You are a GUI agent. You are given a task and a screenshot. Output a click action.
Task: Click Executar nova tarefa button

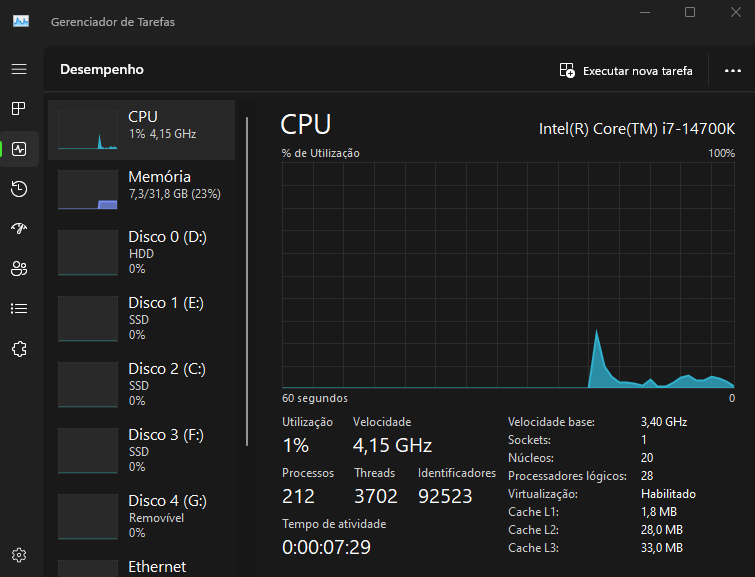626,71
